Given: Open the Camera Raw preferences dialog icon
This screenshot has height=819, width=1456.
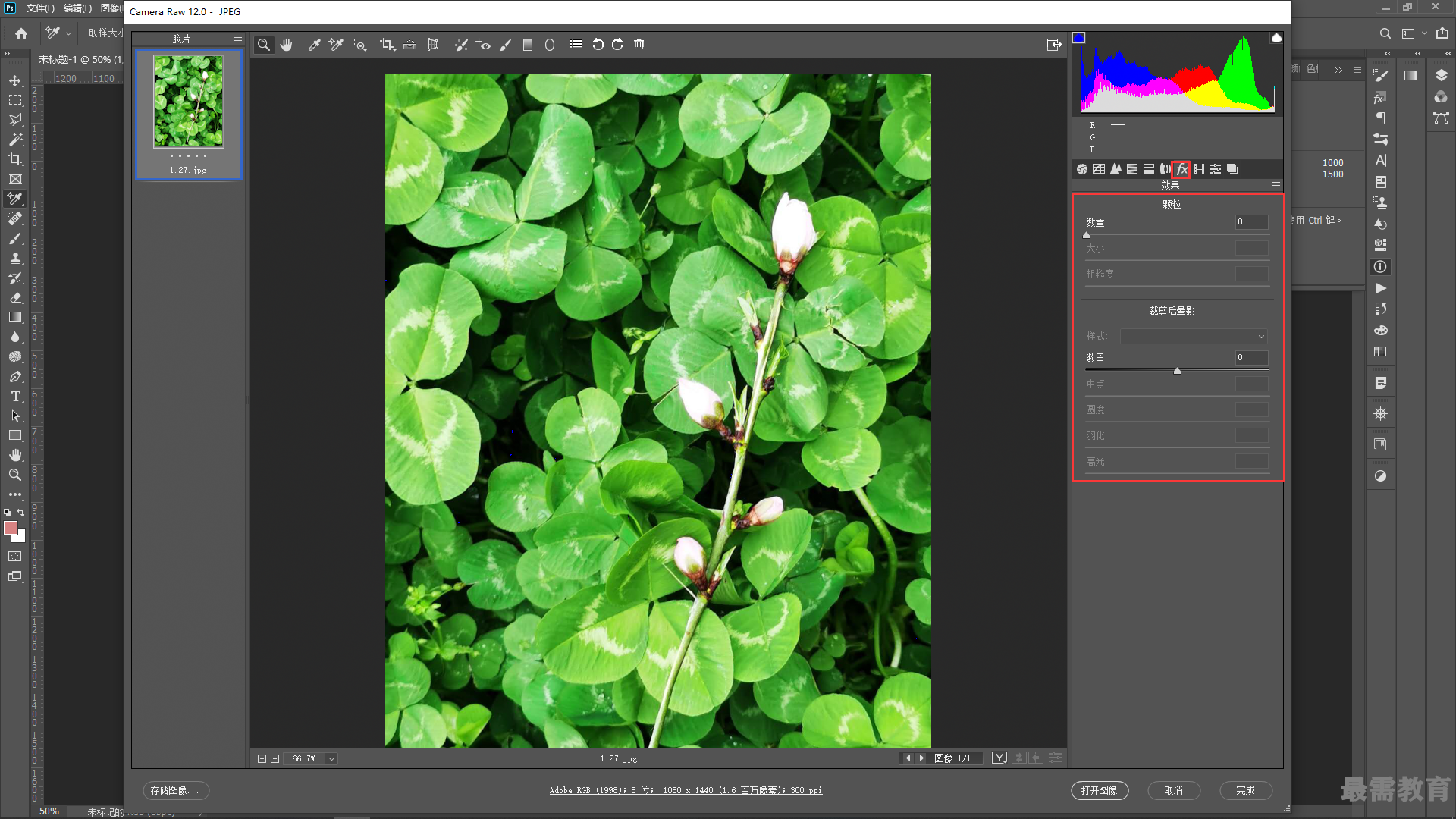Looking at the screenshot, I should click(x=576, y=45).
